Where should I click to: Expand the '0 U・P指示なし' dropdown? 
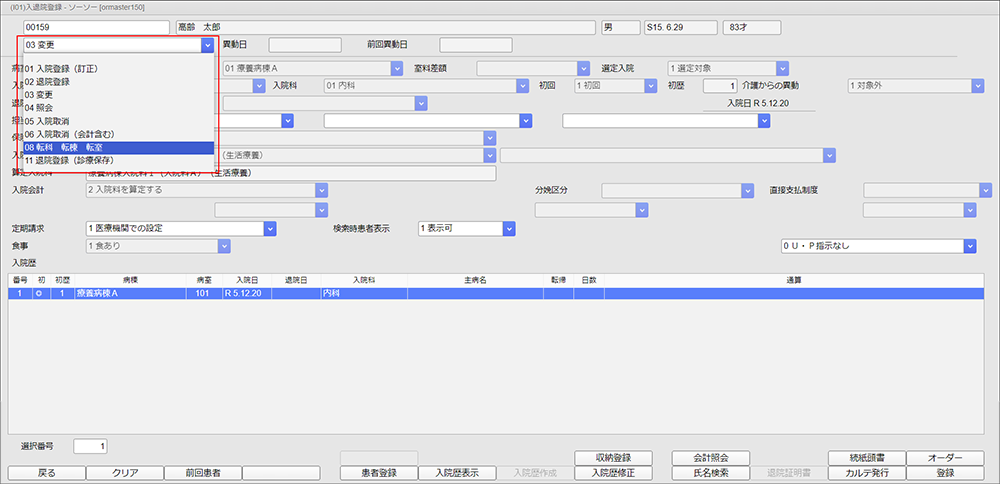point(969,246)
